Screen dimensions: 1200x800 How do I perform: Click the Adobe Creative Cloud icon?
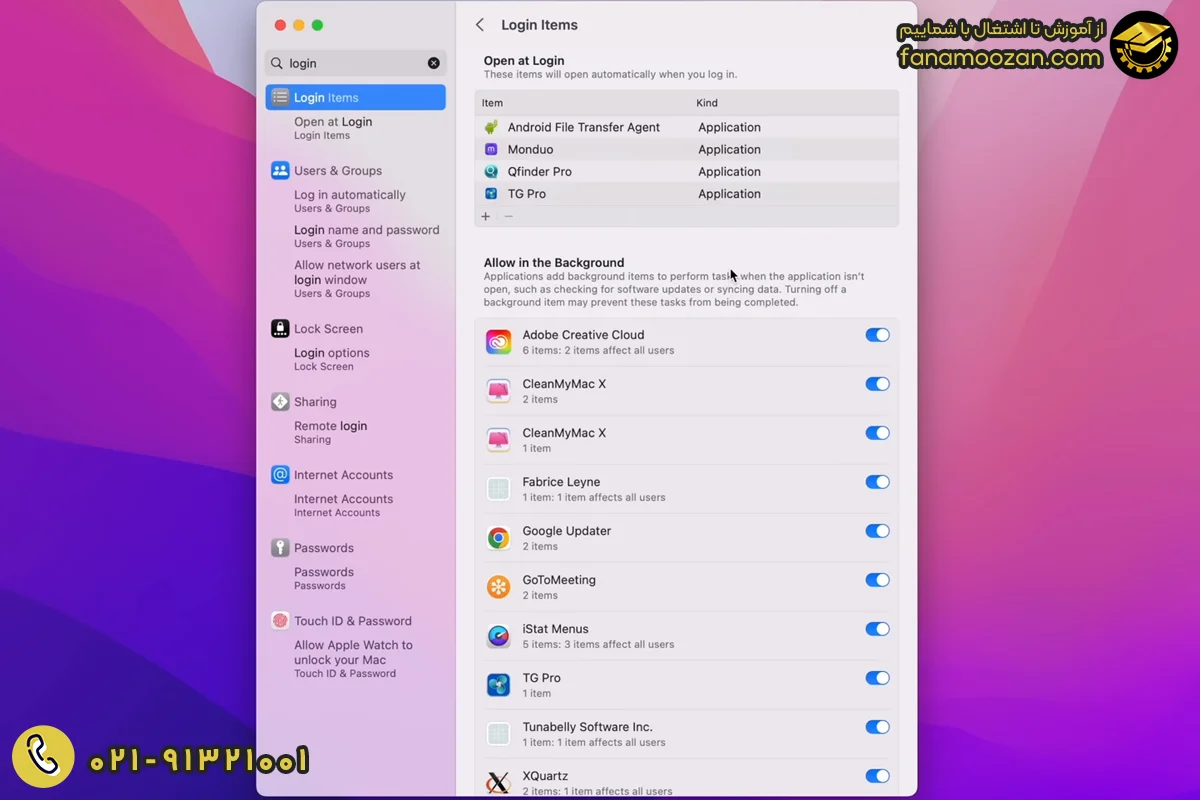coord(498,342)
